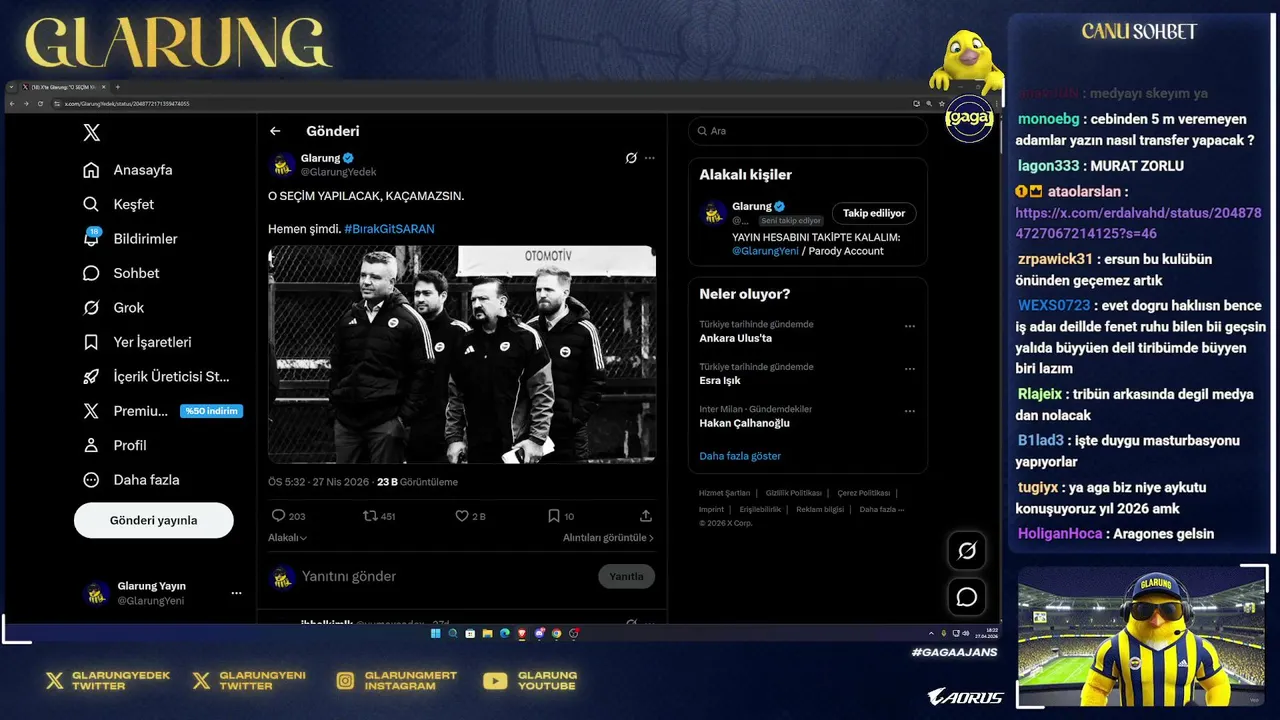1280x720 pixels.
Task: Open Sohbet messages
Action: pos(121,273)
